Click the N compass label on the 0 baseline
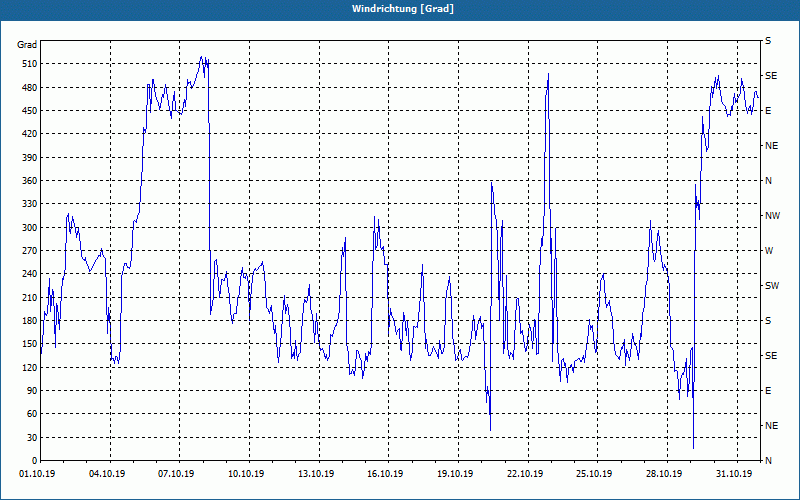The height and width of the screenshot is (500, 800). (768, 461)
